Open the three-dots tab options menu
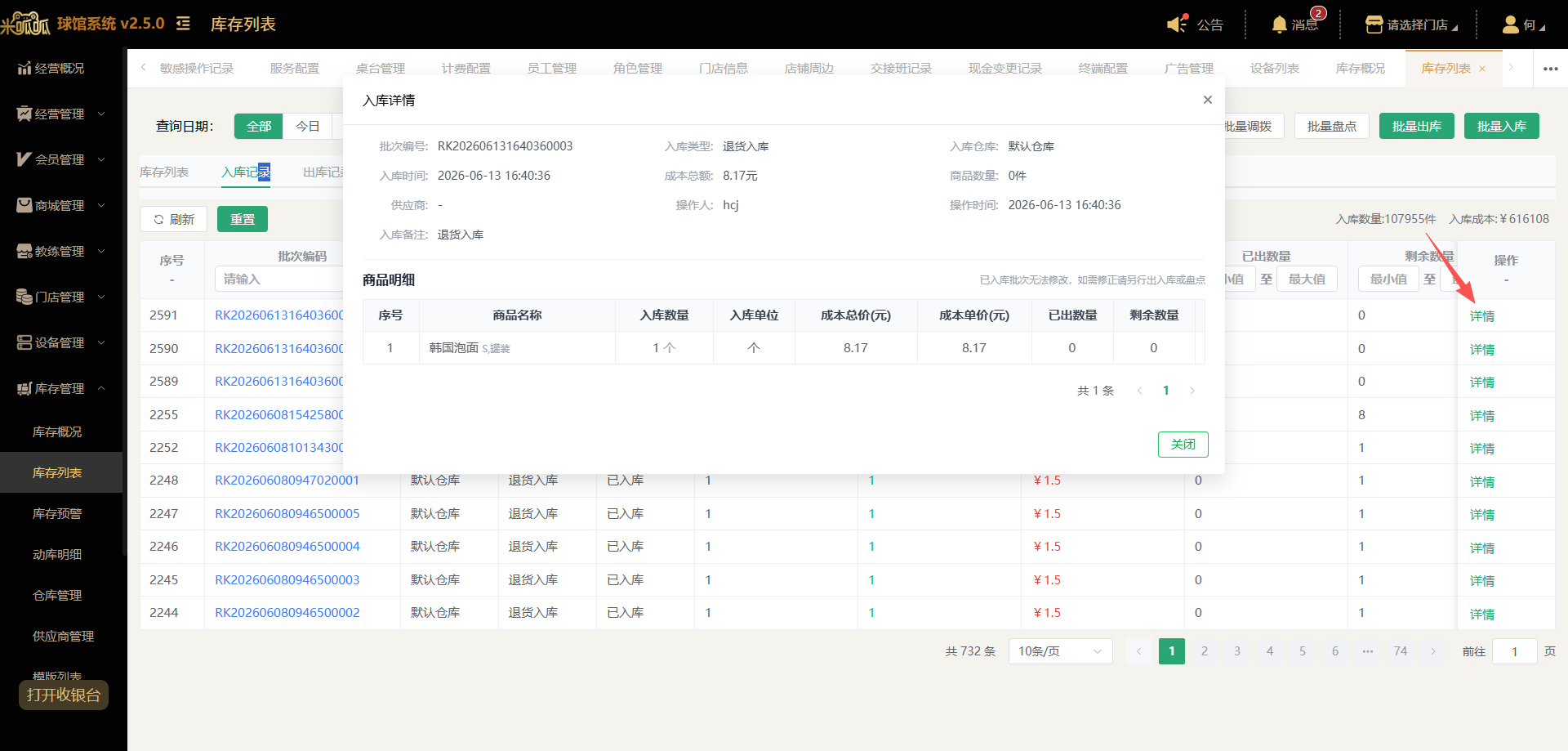Viewport: 1568px width, 751px height. (x=1550, y=69)
